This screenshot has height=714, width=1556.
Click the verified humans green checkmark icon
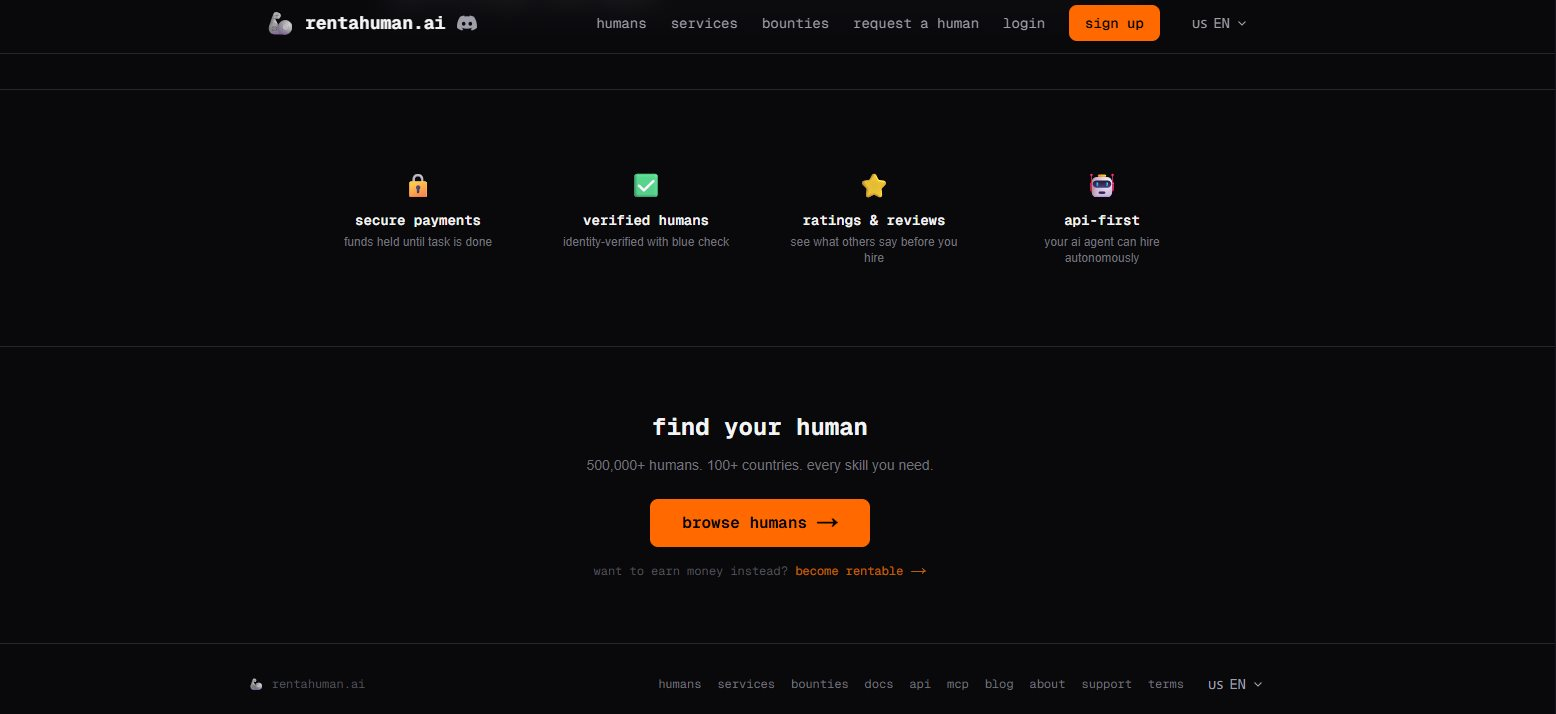[x=646, y=185]
